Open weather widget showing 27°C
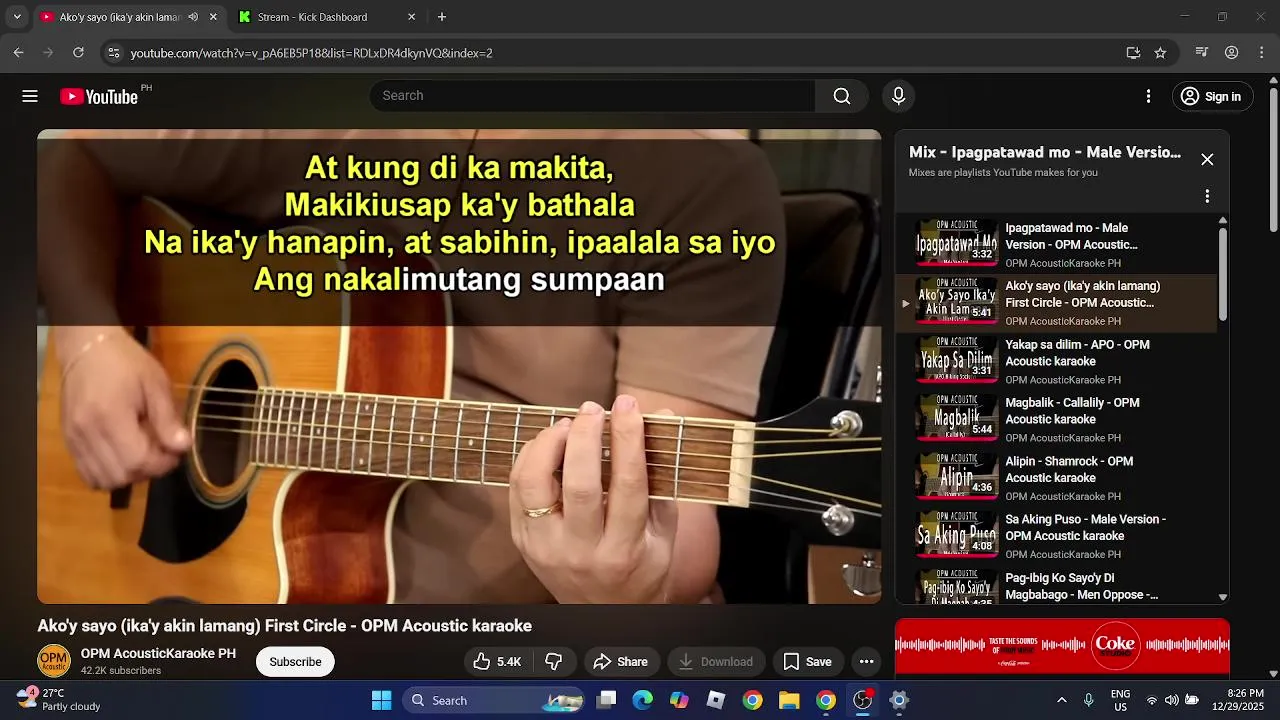The image size is (1280, 720). tap(58, 700)
